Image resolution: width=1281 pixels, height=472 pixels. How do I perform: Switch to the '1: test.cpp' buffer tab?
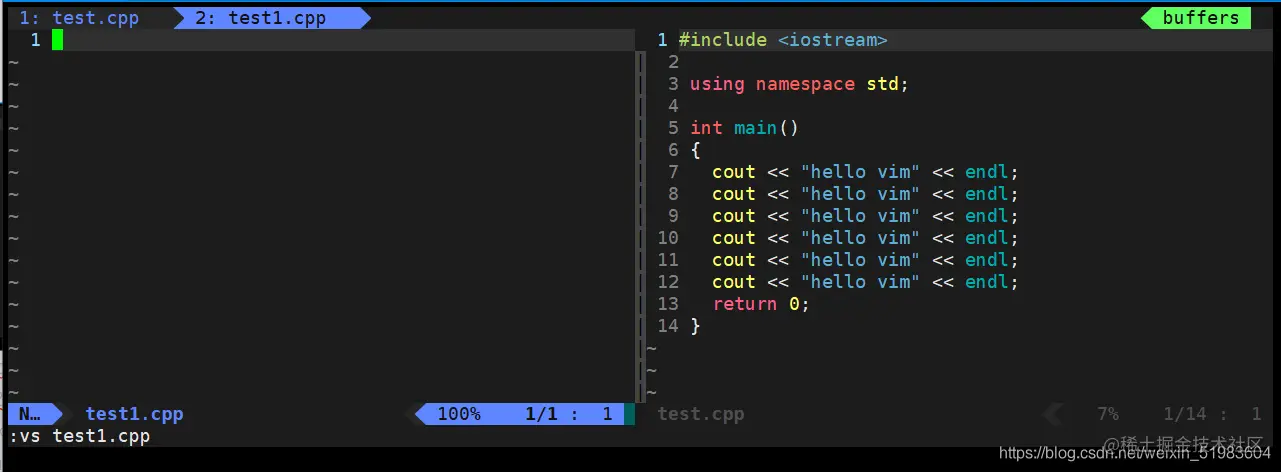pos(80,18)
